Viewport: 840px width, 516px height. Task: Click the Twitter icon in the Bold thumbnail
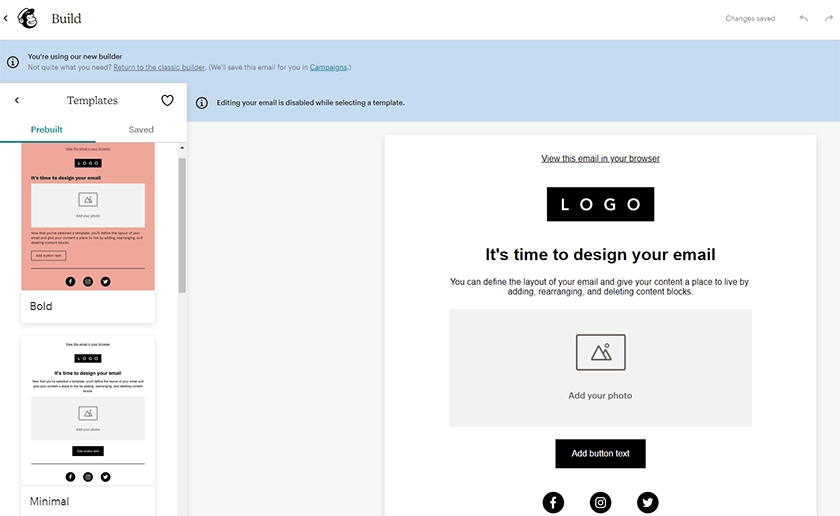point(106,281)
